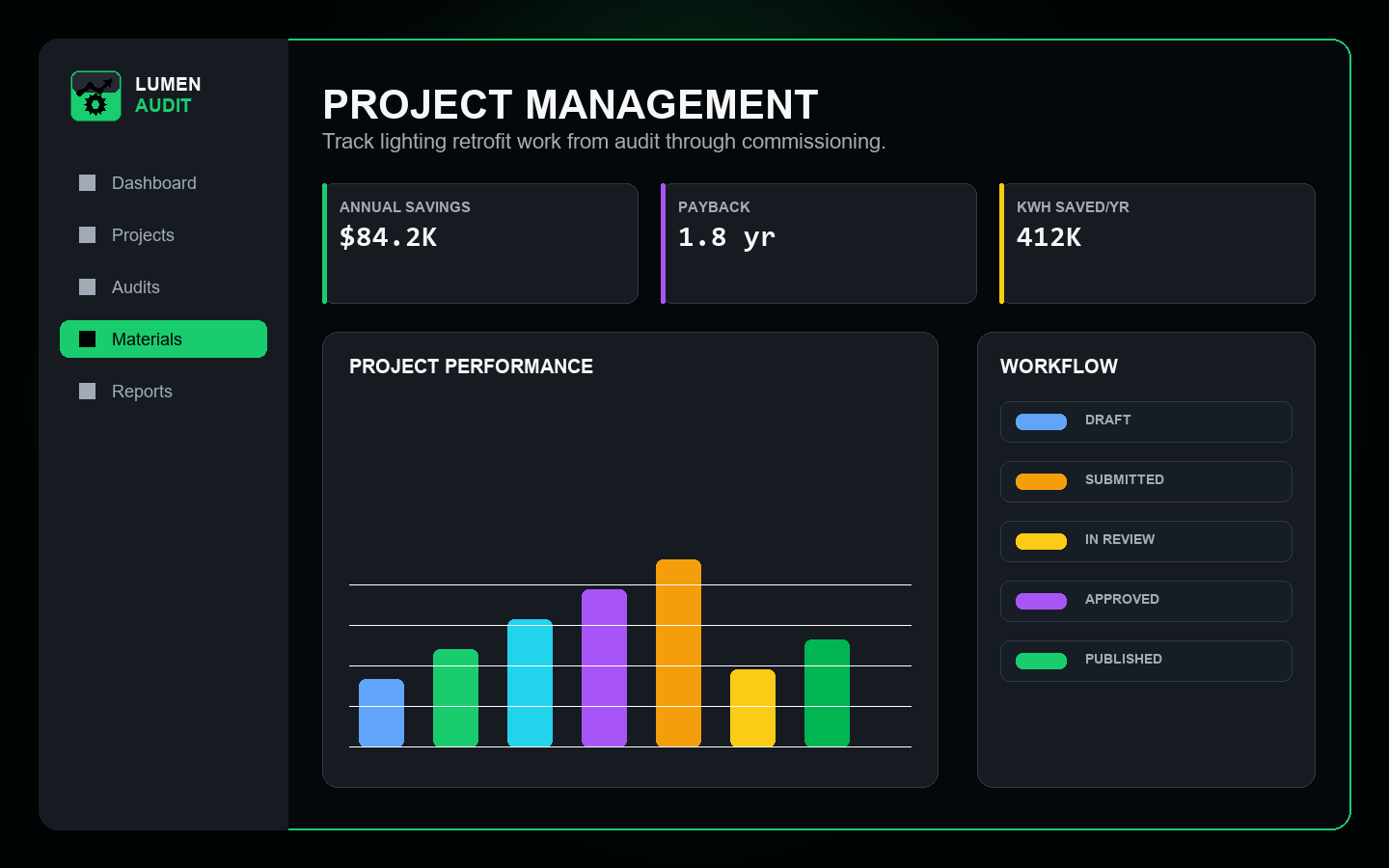Open the Audits section
This screenshot has width=1389, height=868.
point(163,287)
